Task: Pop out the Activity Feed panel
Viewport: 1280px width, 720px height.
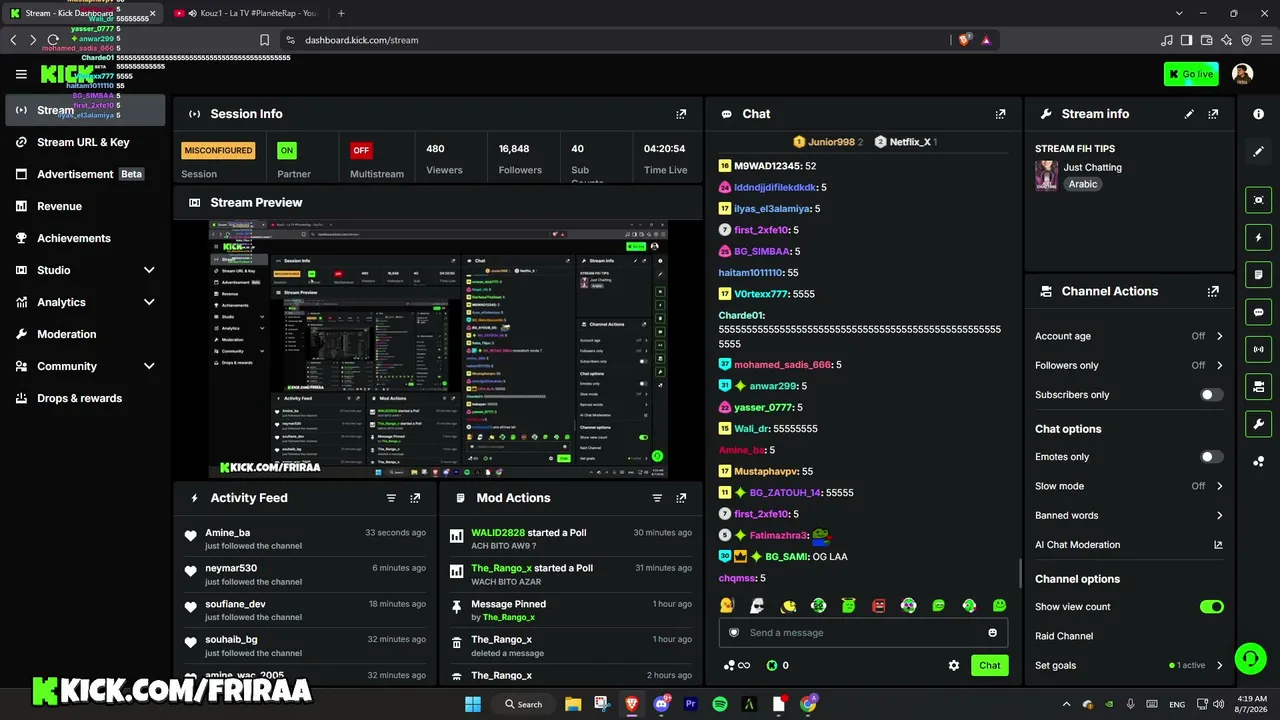Action: click(x=415, y=498)
